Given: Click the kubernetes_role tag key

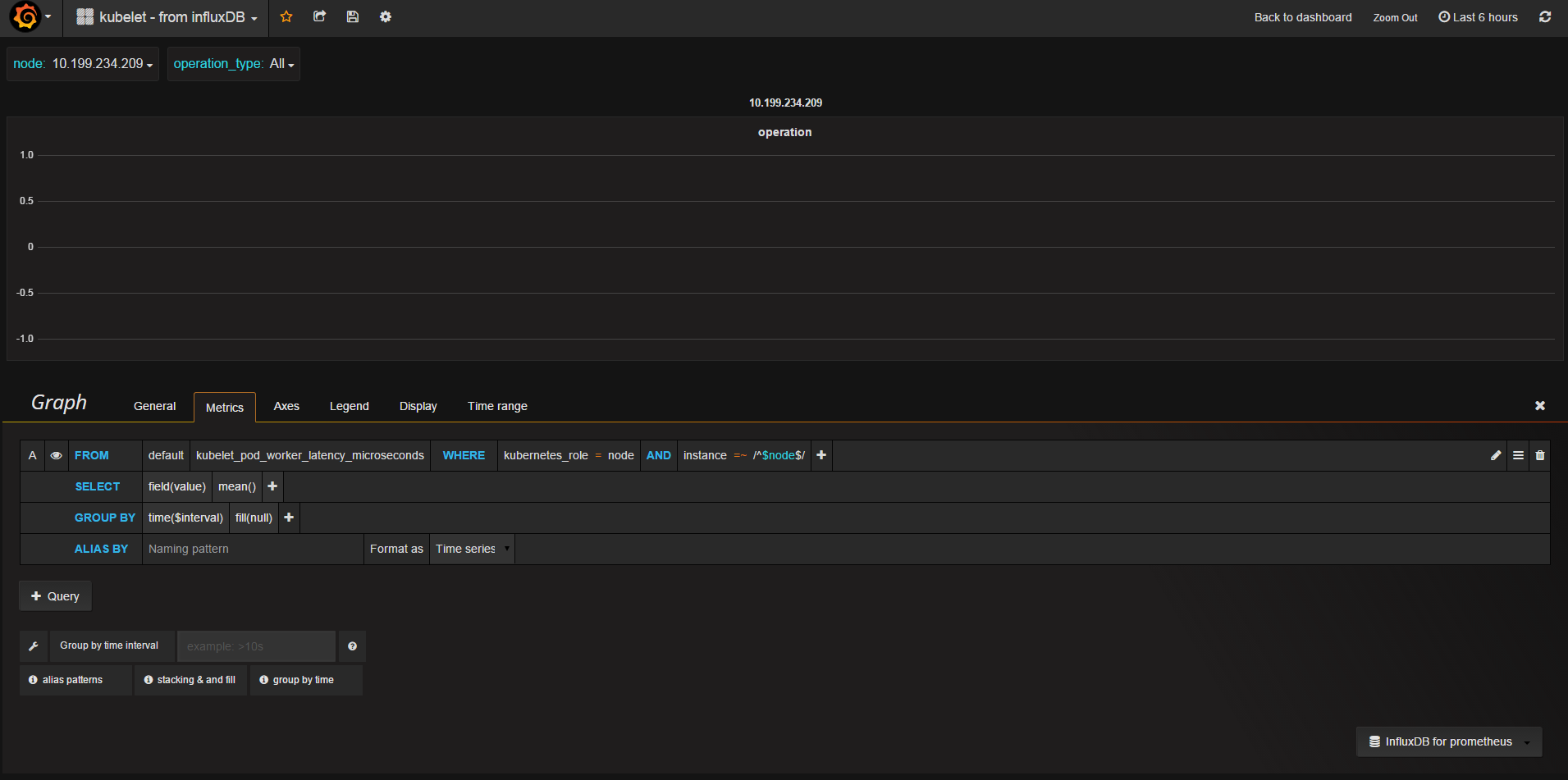Looking at the screenshot, I should point(546,455).
